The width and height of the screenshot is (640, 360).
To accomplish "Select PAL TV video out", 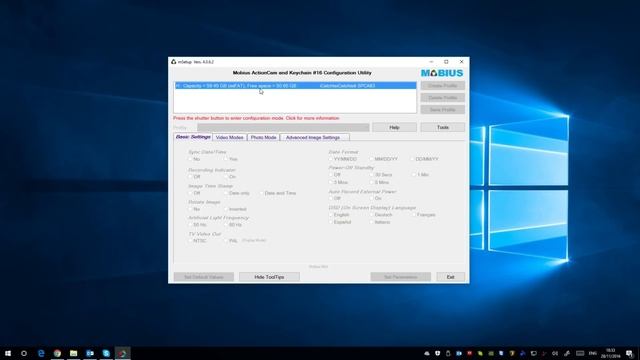I will point(231,241).
